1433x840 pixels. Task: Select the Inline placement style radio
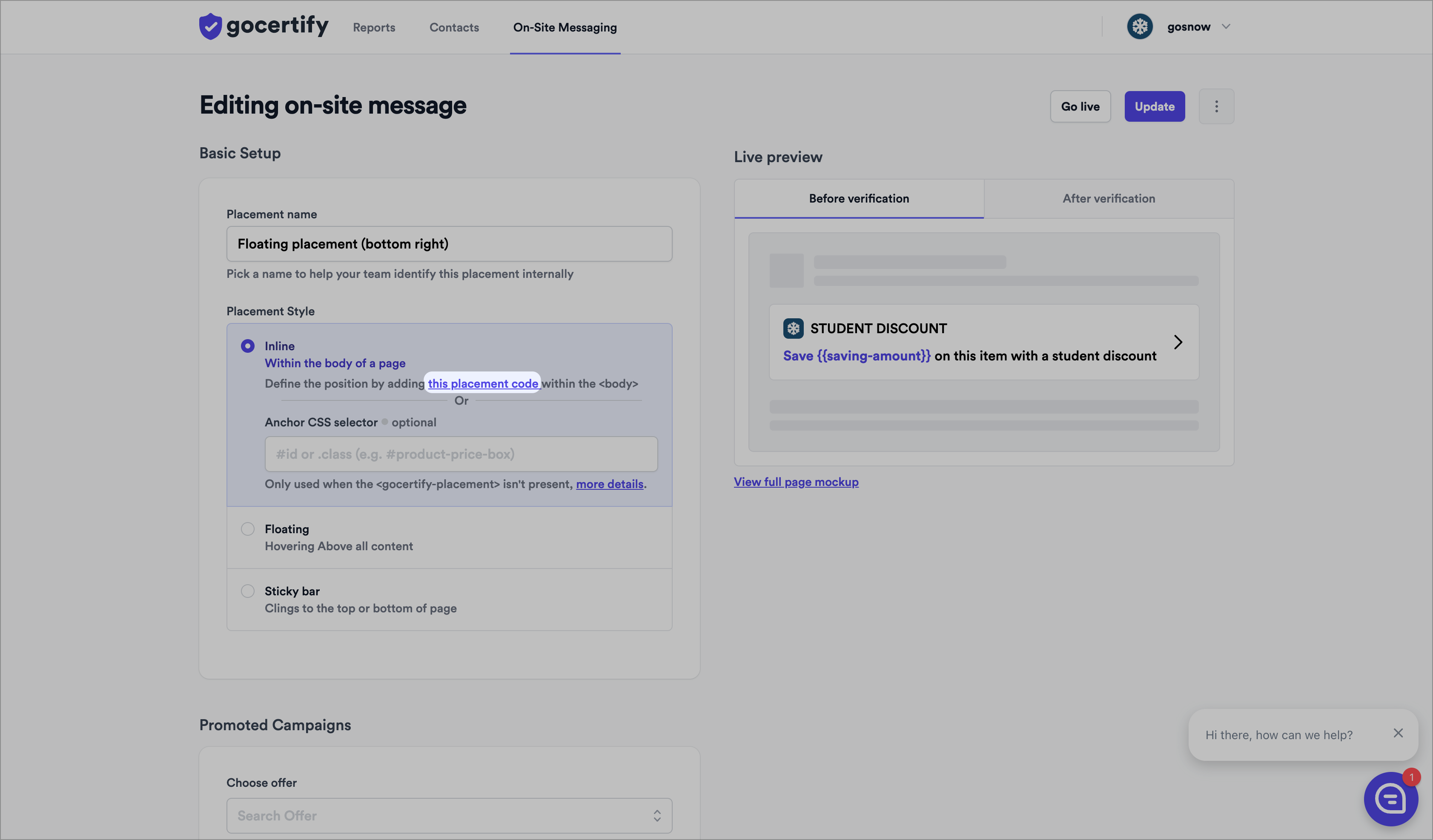pos(247,346)
